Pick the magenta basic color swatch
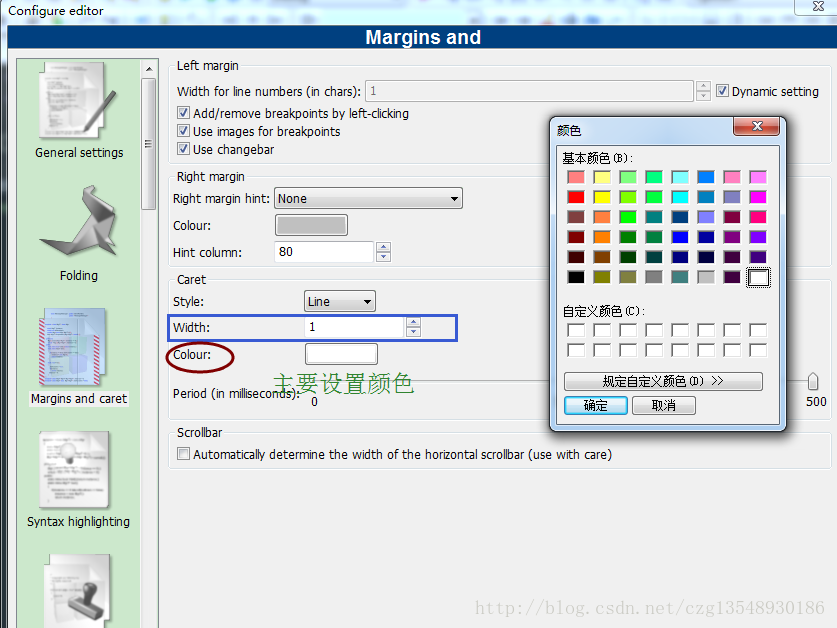This screenshot has width=837, height=628. (x=758, y=197)
